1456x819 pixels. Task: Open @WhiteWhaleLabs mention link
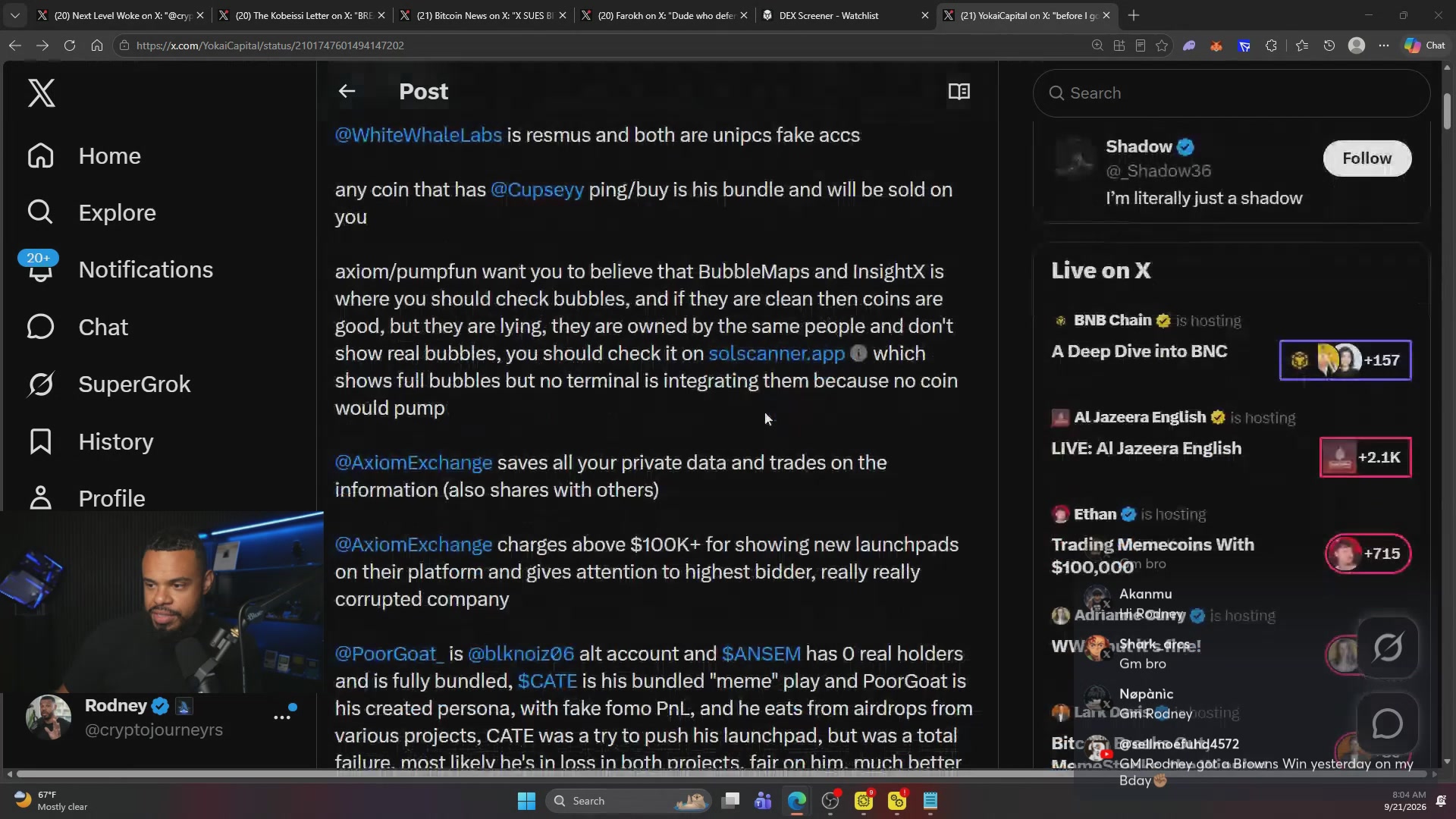[418, 135]
